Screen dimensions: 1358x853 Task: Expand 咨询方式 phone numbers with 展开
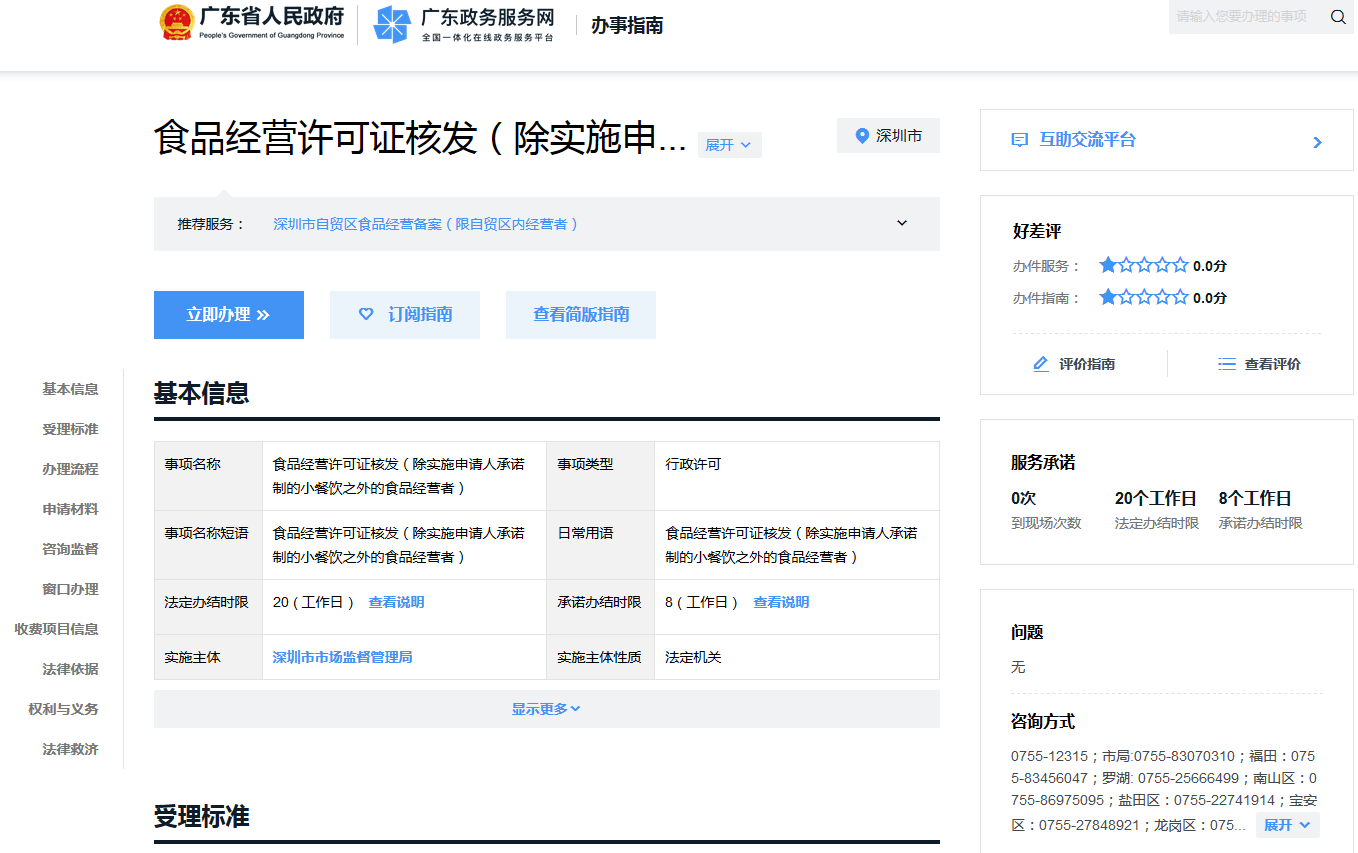click(1287, 824)
